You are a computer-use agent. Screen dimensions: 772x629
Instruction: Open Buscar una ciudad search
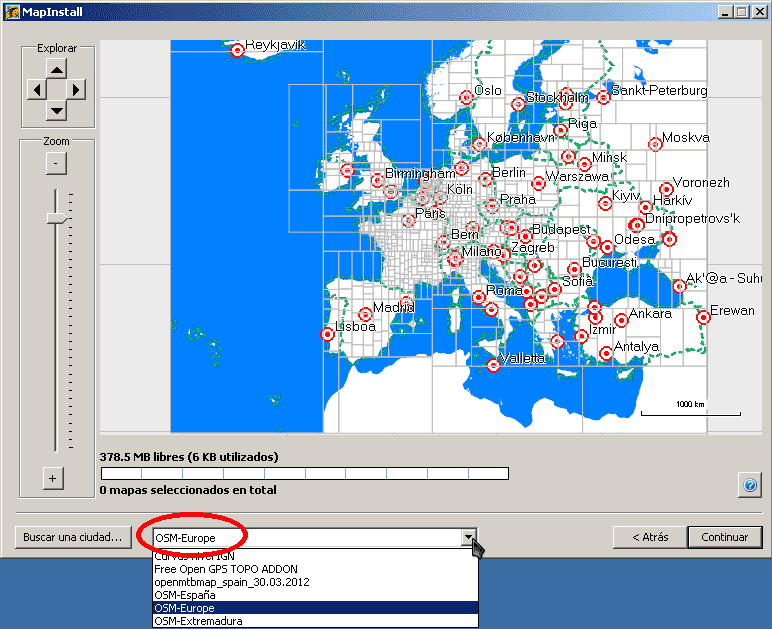73,537
